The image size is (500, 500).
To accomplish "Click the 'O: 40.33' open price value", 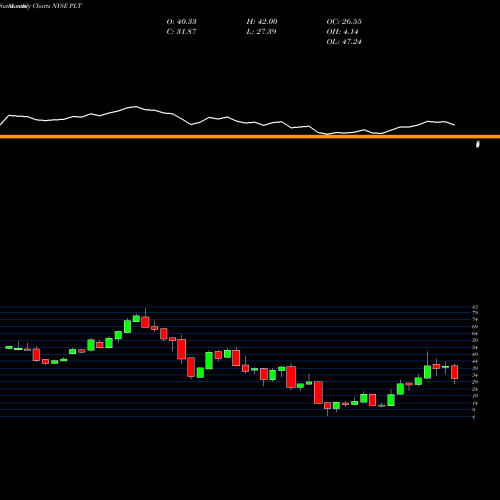I will coord(181,22).
